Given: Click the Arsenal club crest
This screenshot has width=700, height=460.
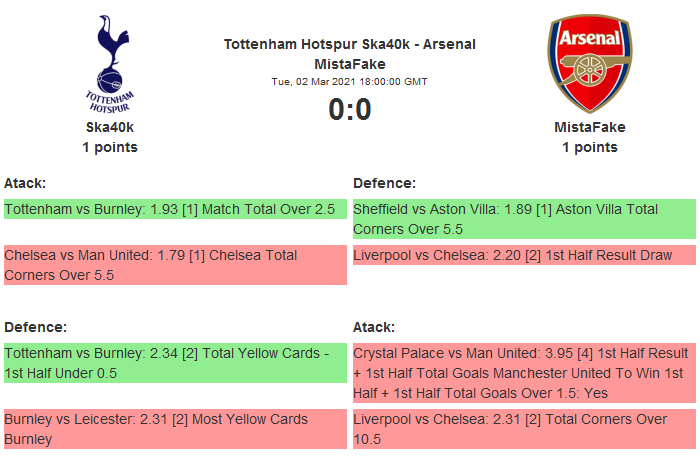Looking at the screenshot, I should (589, 62).
